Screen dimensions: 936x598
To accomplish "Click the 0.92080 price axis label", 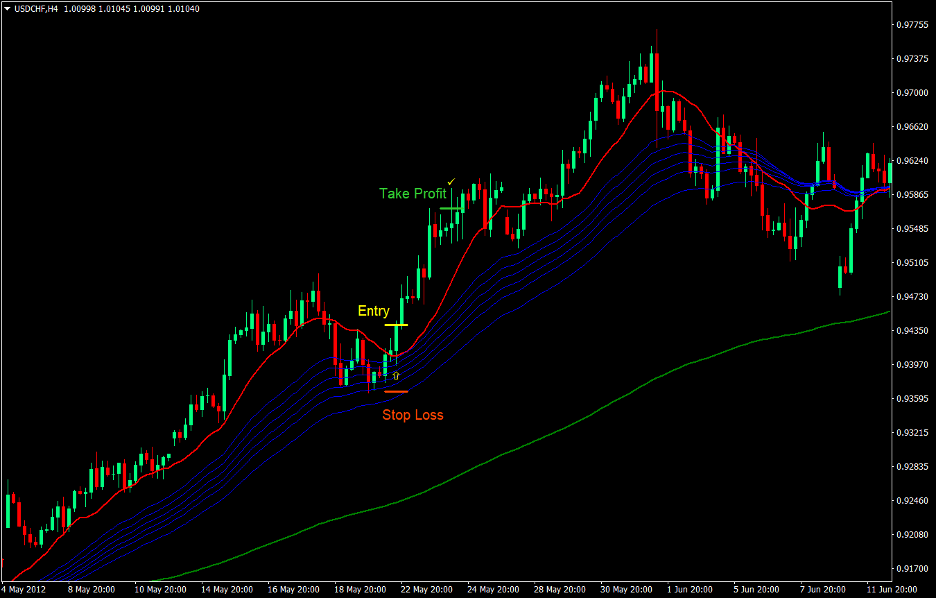I will tap(913, 535).
